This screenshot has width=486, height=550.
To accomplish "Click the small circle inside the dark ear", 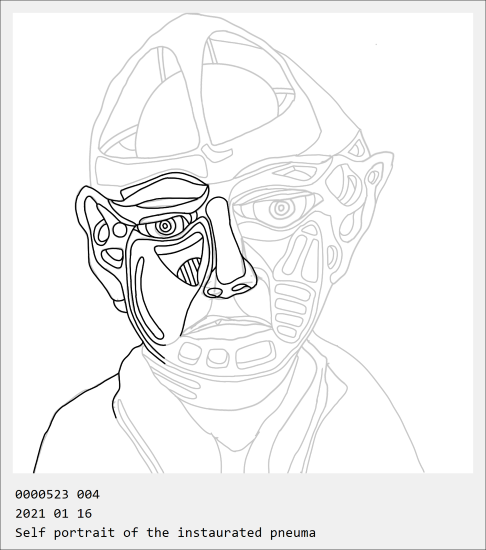I will coord(120,230).
